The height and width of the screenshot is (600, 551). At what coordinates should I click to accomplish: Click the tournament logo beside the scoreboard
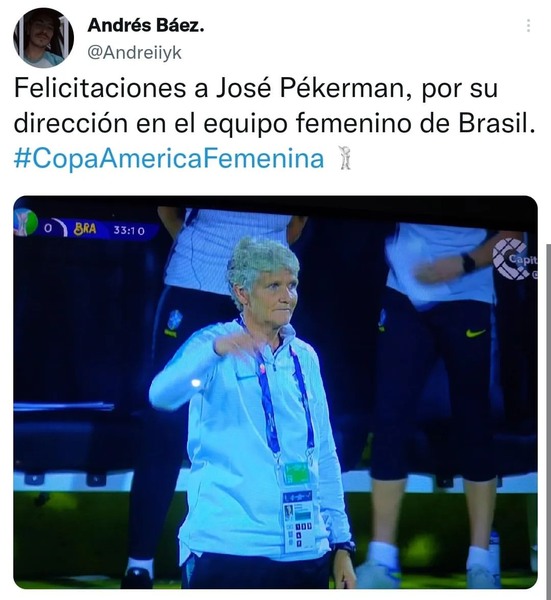25,222
